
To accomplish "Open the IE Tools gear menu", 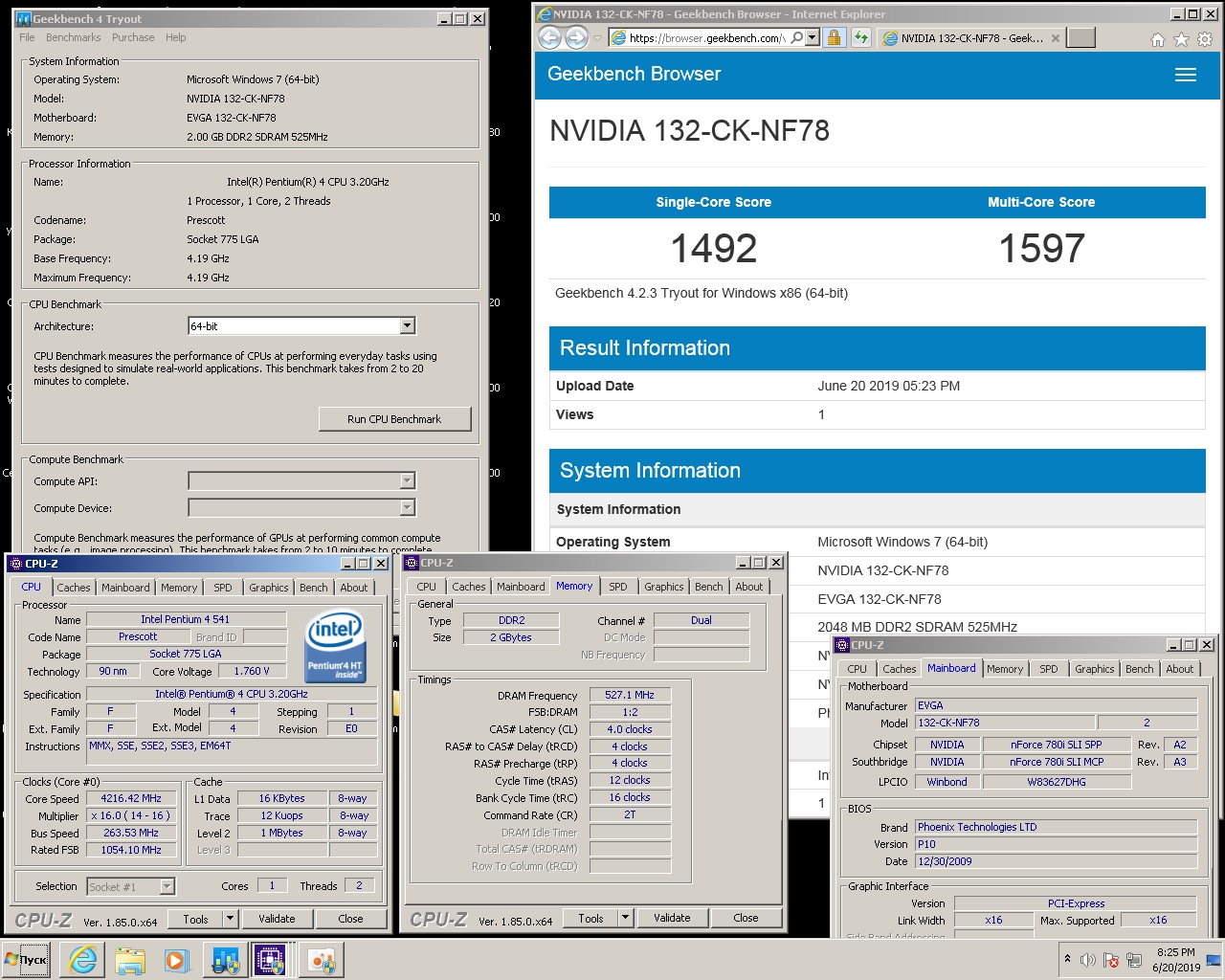I will [1205, 39].
